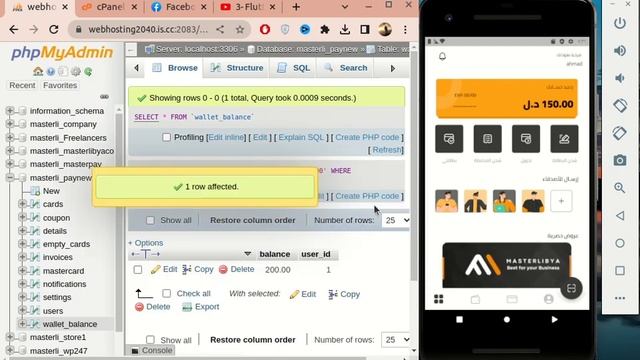Expand masterli_store1 database node
The image size is (640, 360).
point(10,337)
